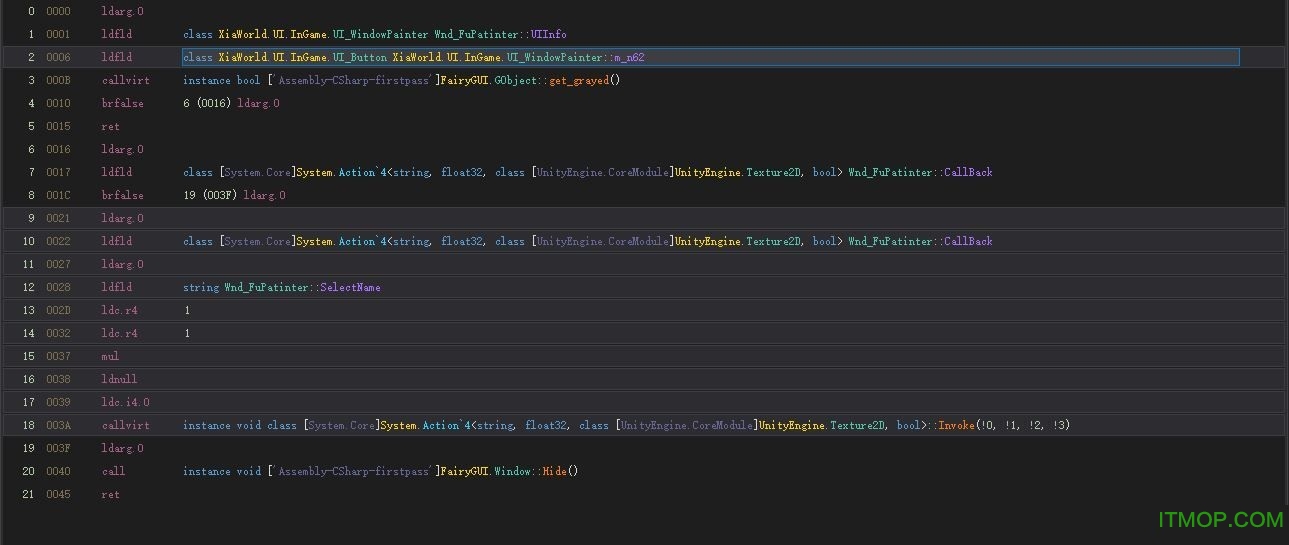Click the GObject::get_grayed() method operand
This screenshot has height=545, width=1289.
click(x=401, y=80)
